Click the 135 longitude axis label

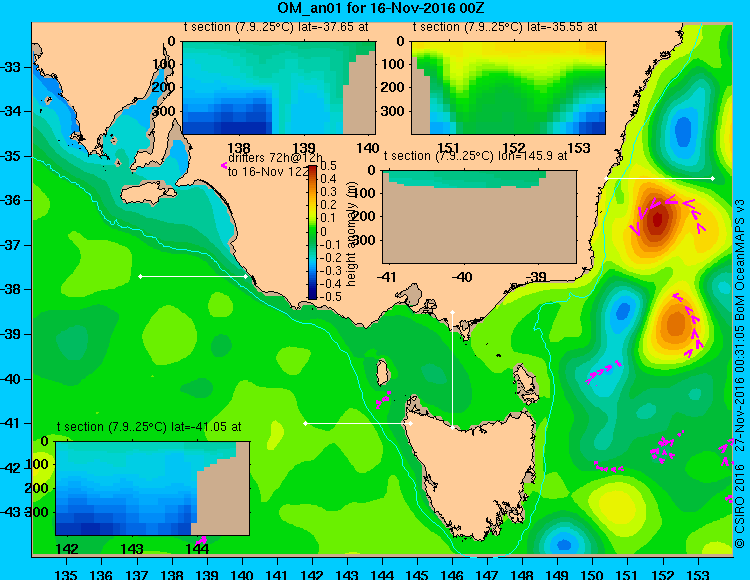click(66, 574)
